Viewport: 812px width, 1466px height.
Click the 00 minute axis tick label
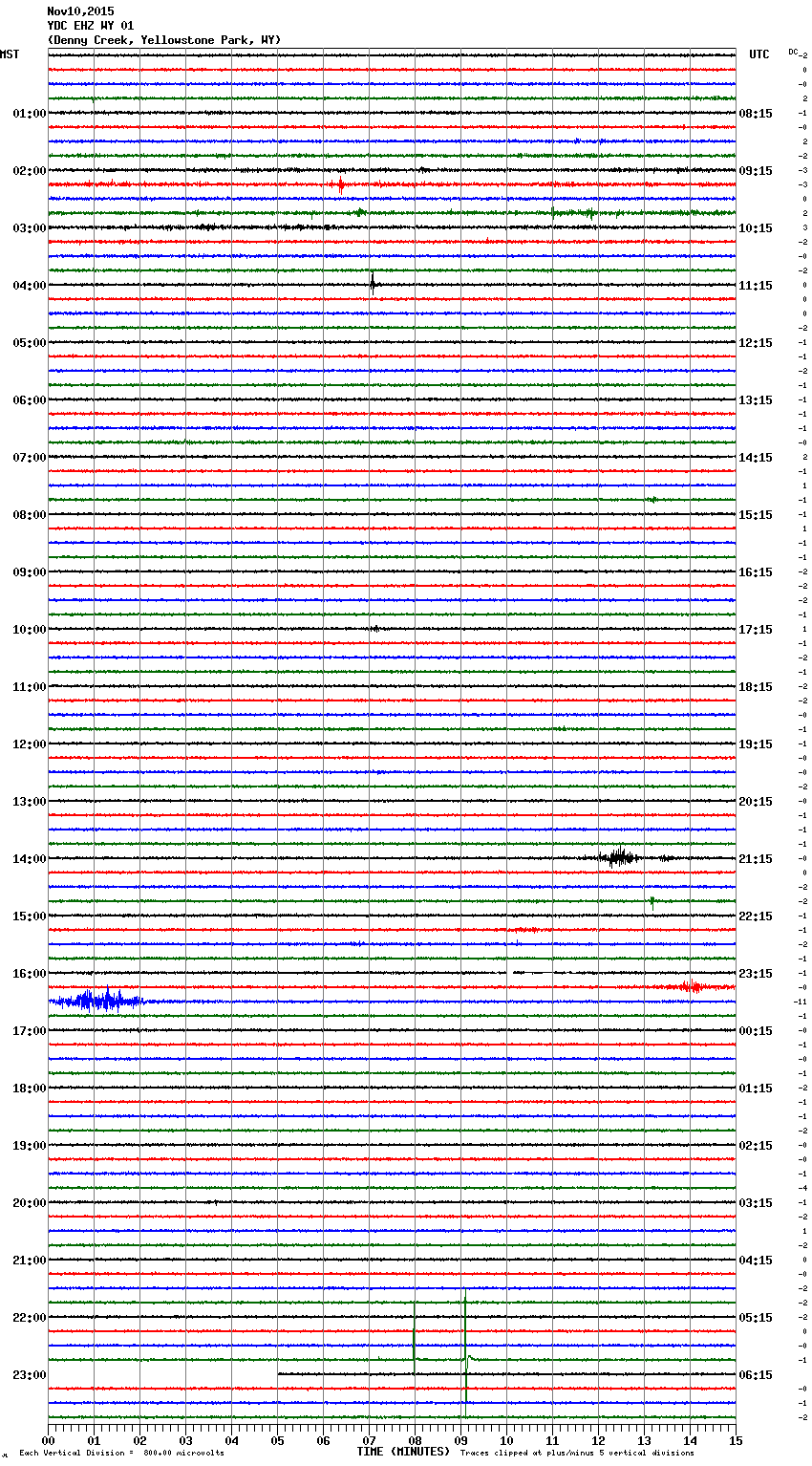(x=48, y=1440)
